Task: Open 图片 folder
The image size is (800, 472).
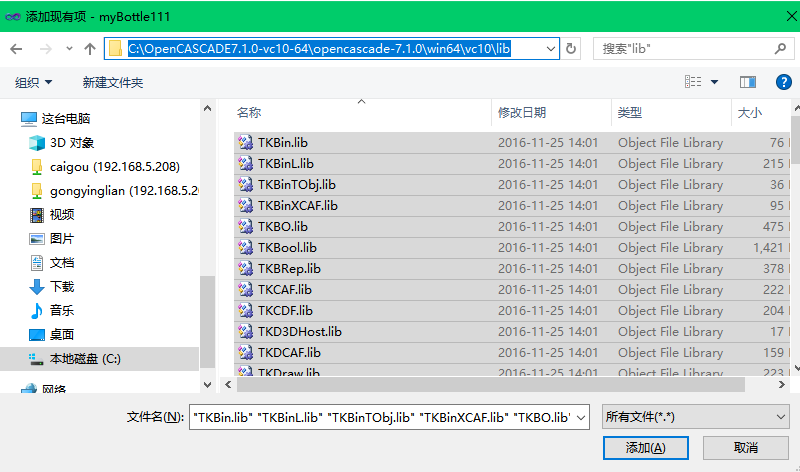Action: point(52,239)
